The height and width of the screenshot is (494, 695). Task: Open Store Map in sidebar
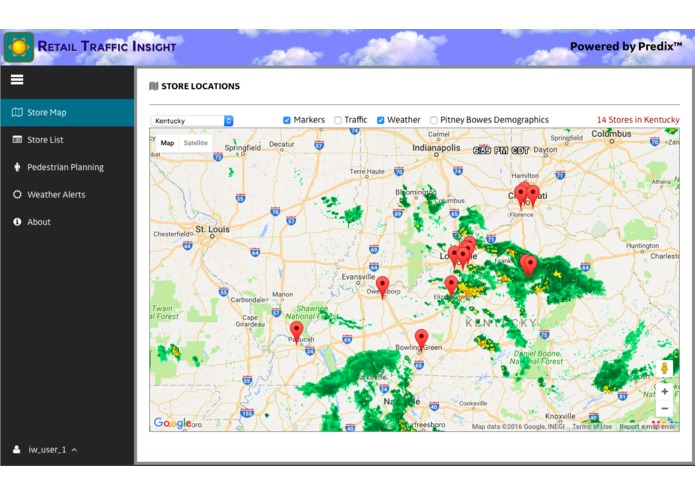tap(67, 113)
